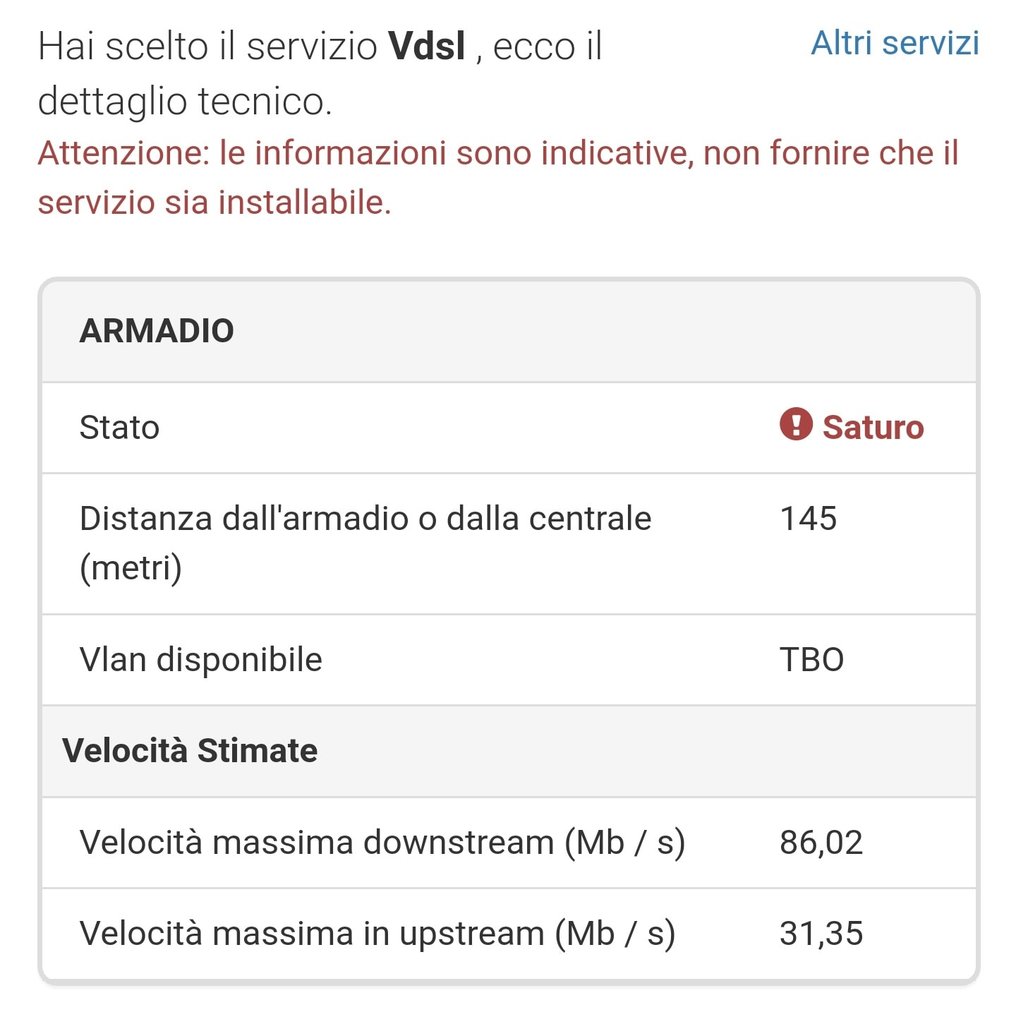Viewport: 1016px width, 1024px height.
Task: Click the Hai scelto il servizio text
Action: 208,47
